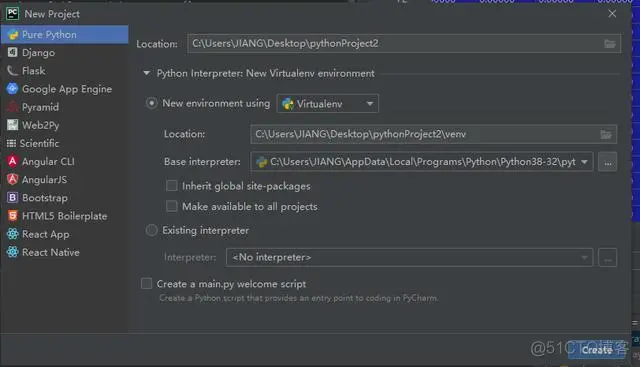Check Create a main.py welcome script

[147, 283]
